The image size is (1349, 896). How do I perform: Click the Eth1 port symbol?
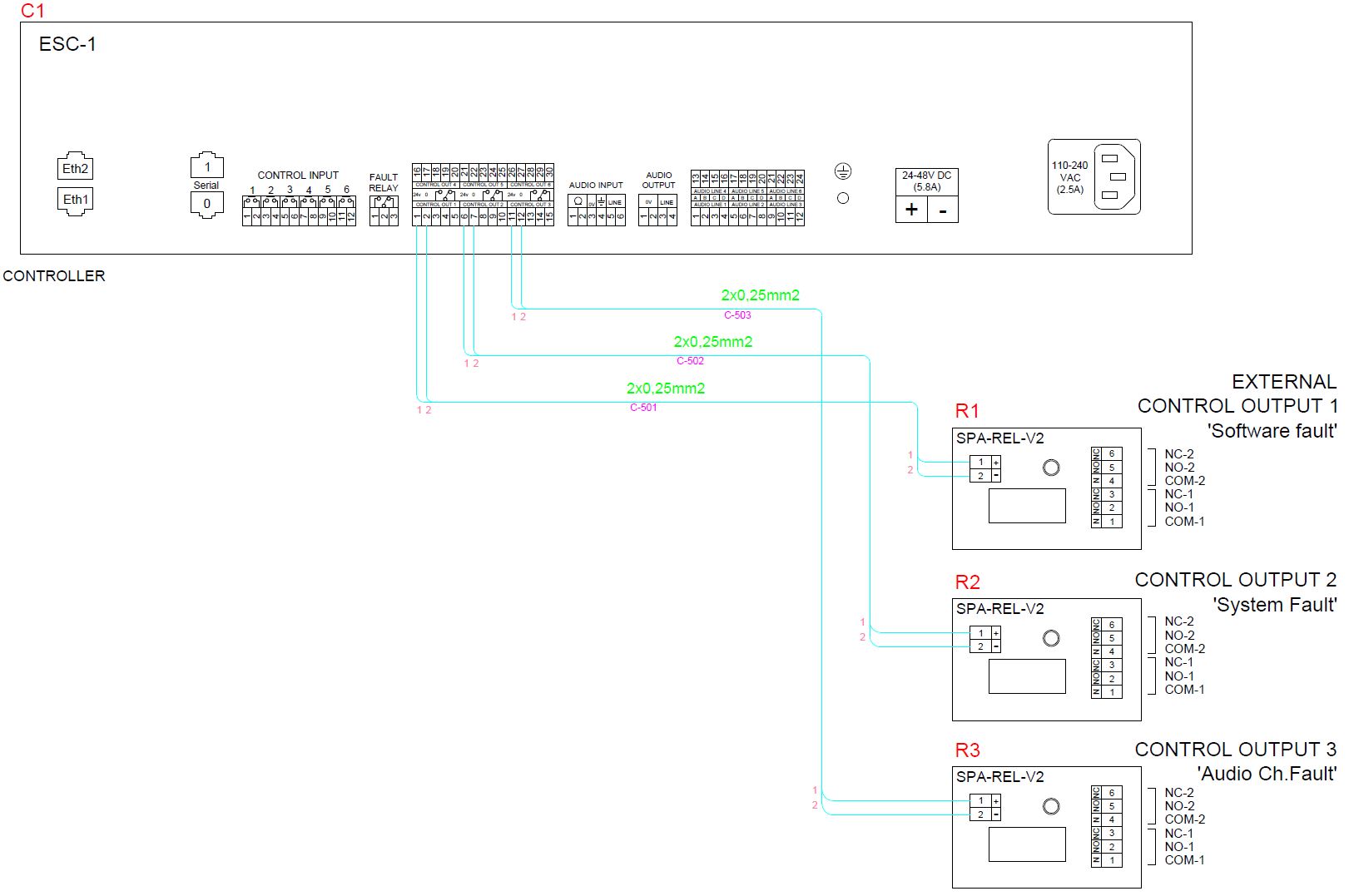75,200
